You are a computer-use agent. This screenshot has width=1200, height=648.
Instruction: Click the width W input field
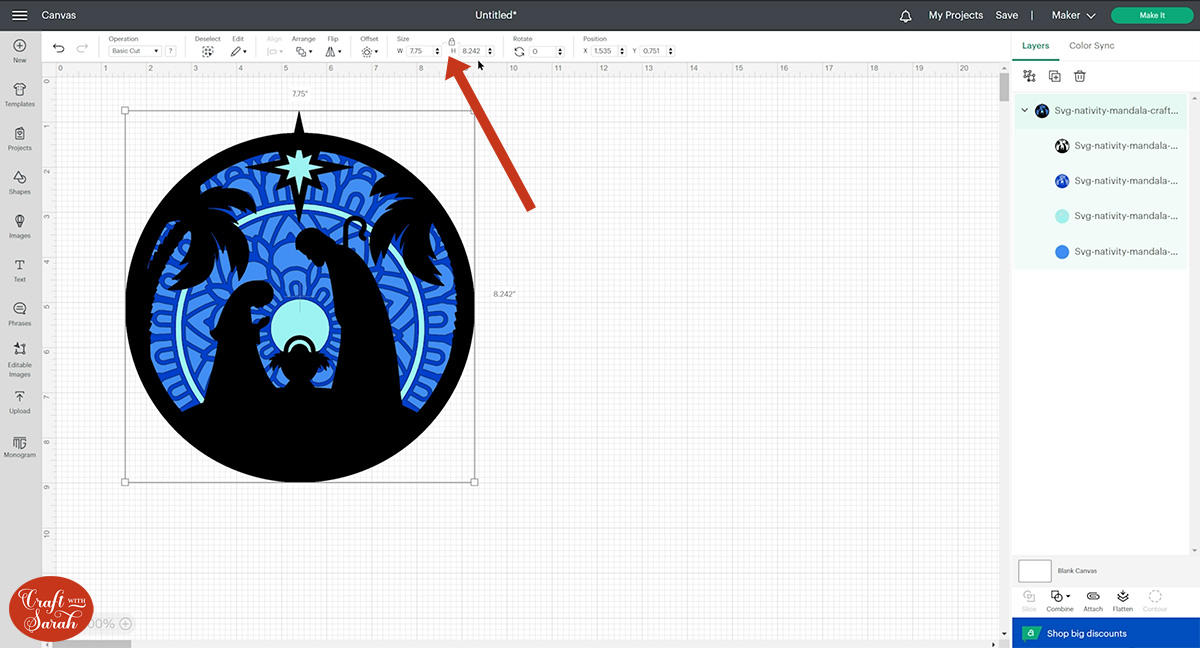pyautogui.click(x=420, y=51)
